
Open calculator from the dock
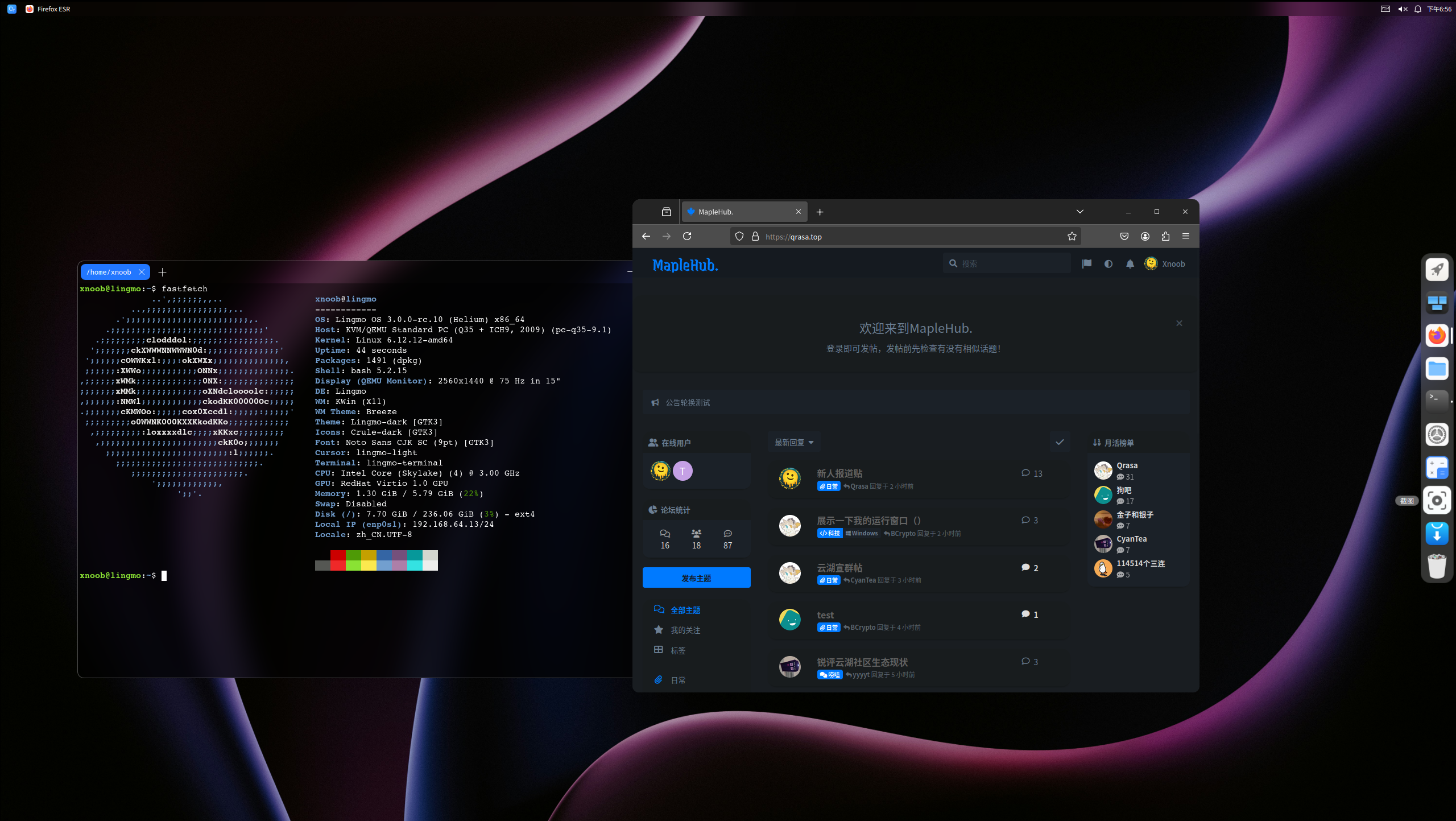[1437, 468]
